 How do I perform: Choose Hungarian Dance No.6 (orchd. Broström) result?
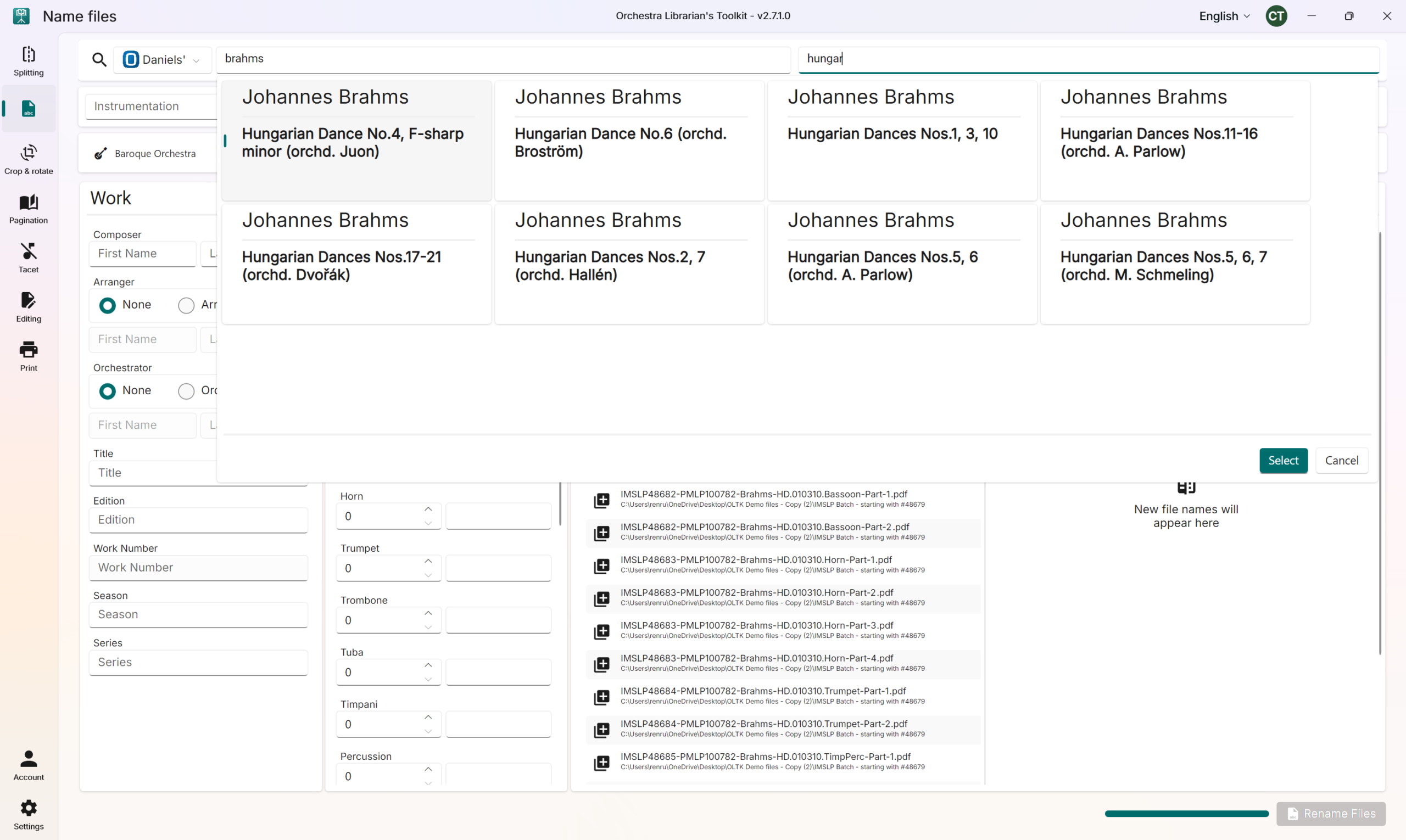629,141
